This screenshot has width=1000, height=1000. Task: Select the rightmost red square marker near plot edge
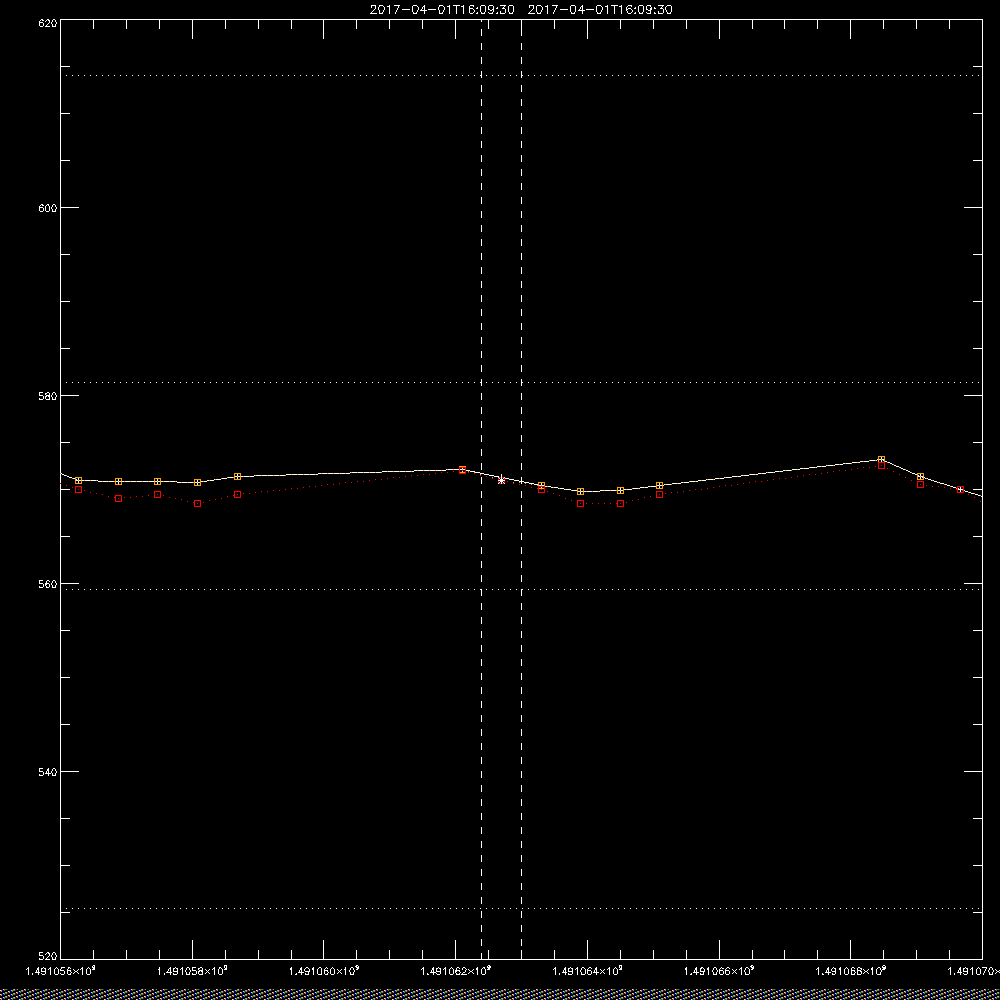point(960,489)
